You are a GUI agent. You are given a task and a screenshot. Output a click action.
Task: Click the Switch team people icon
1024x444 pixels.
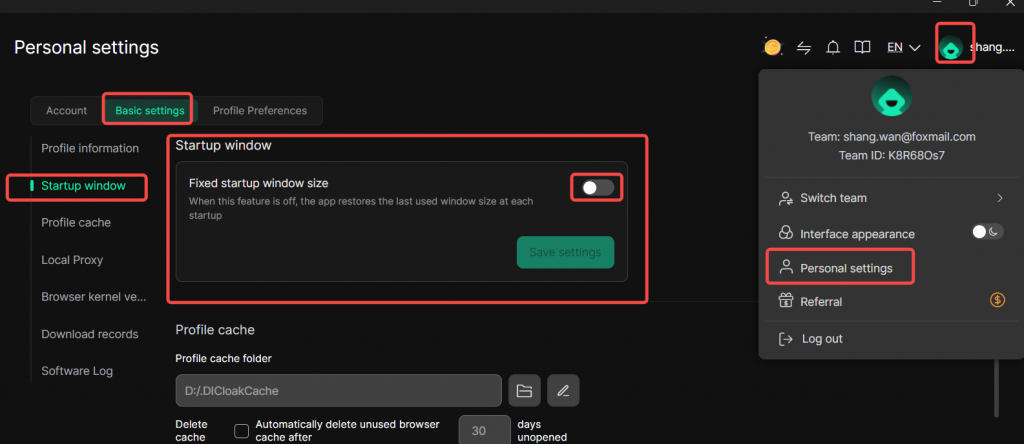tap(786, 198)
